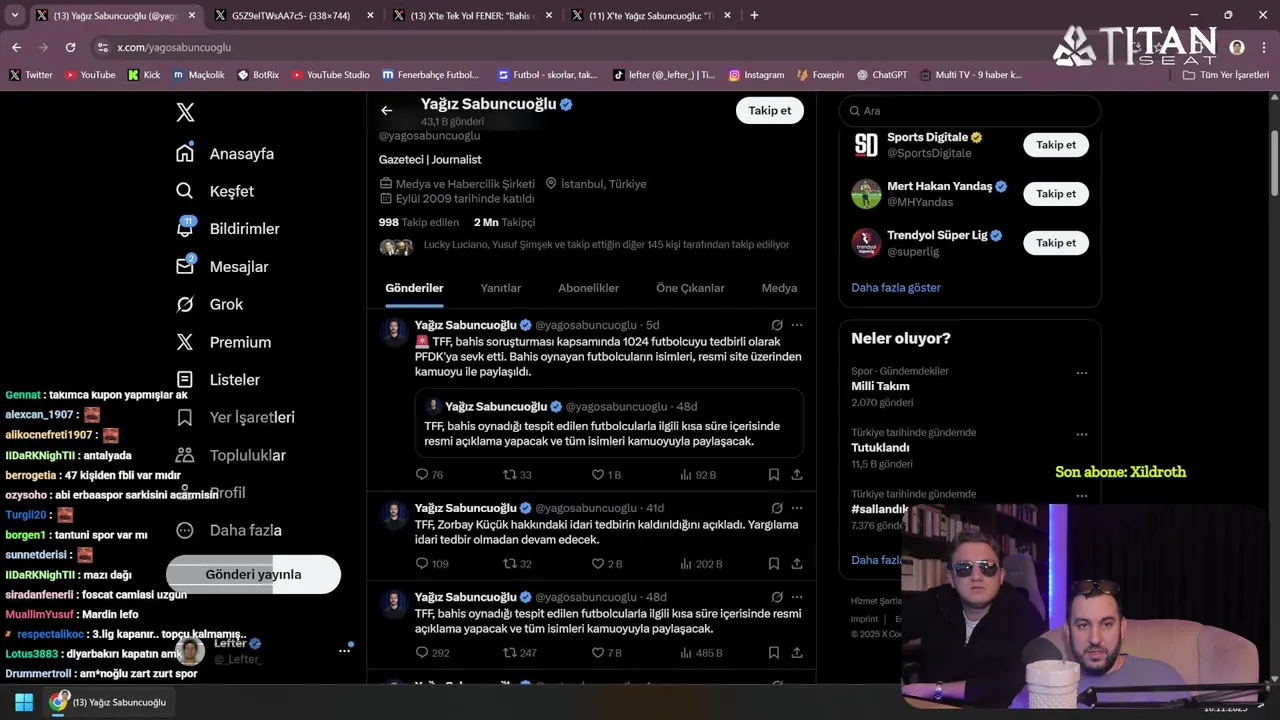Repost the 1024 futbolcu post (33)
Image resolution: width=1280 pixels, height=720 pixels.
click(x=517, y=475)
